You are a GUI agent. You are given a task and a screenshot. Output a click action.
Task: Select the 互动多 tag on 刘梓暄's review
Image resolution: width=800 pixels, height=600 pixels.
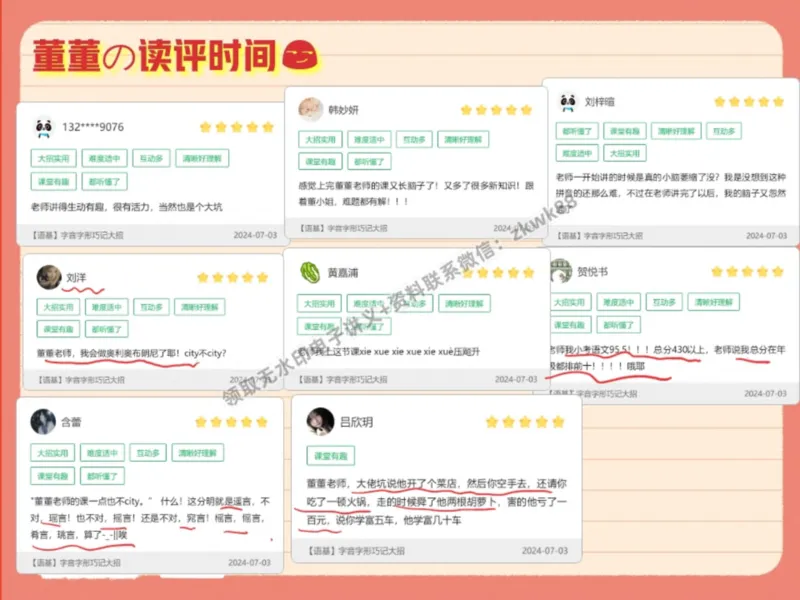[x=724, y=131]
